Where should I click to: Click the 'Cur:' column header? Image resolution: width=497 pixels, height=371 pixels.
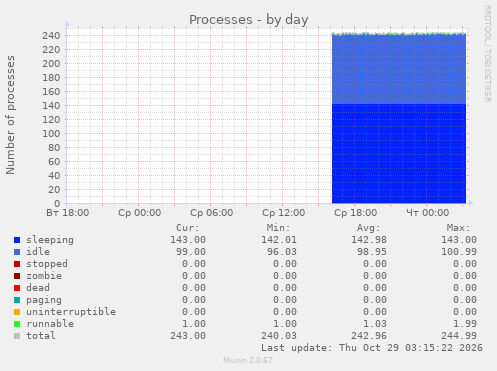(x=188, y=228)
